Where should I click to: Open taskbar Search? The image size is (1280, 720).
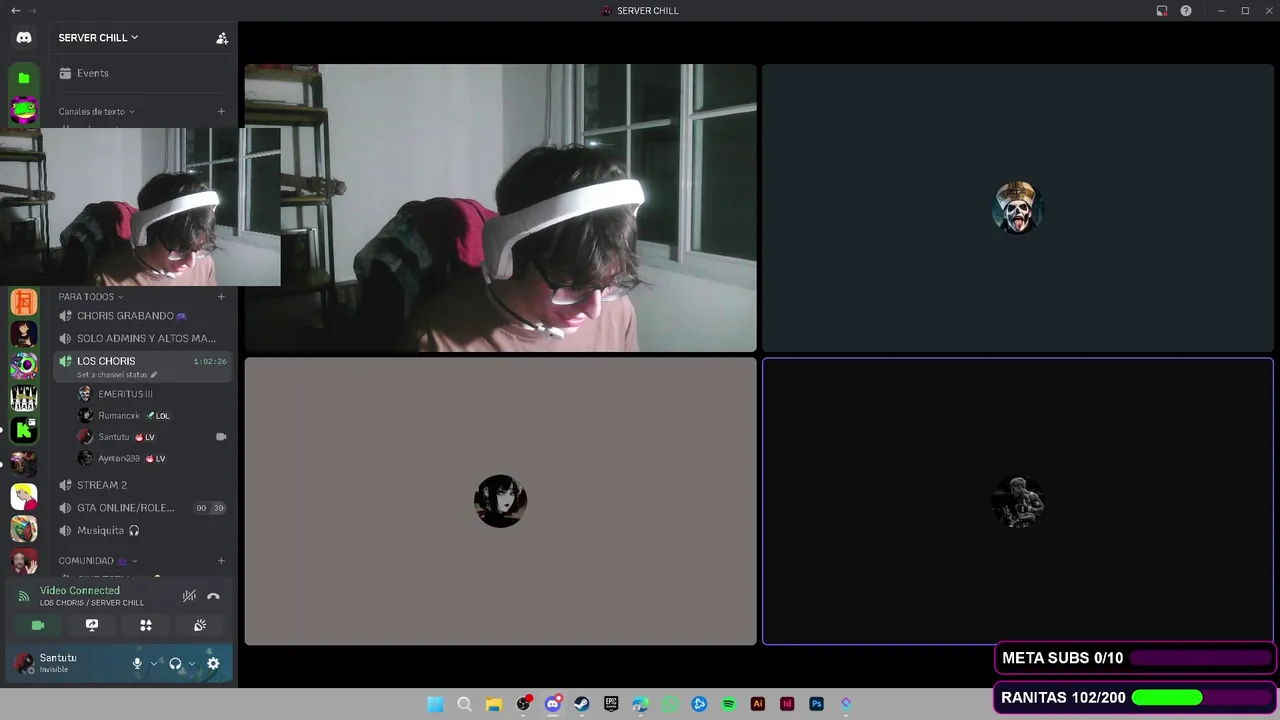(x=464, y=704)
